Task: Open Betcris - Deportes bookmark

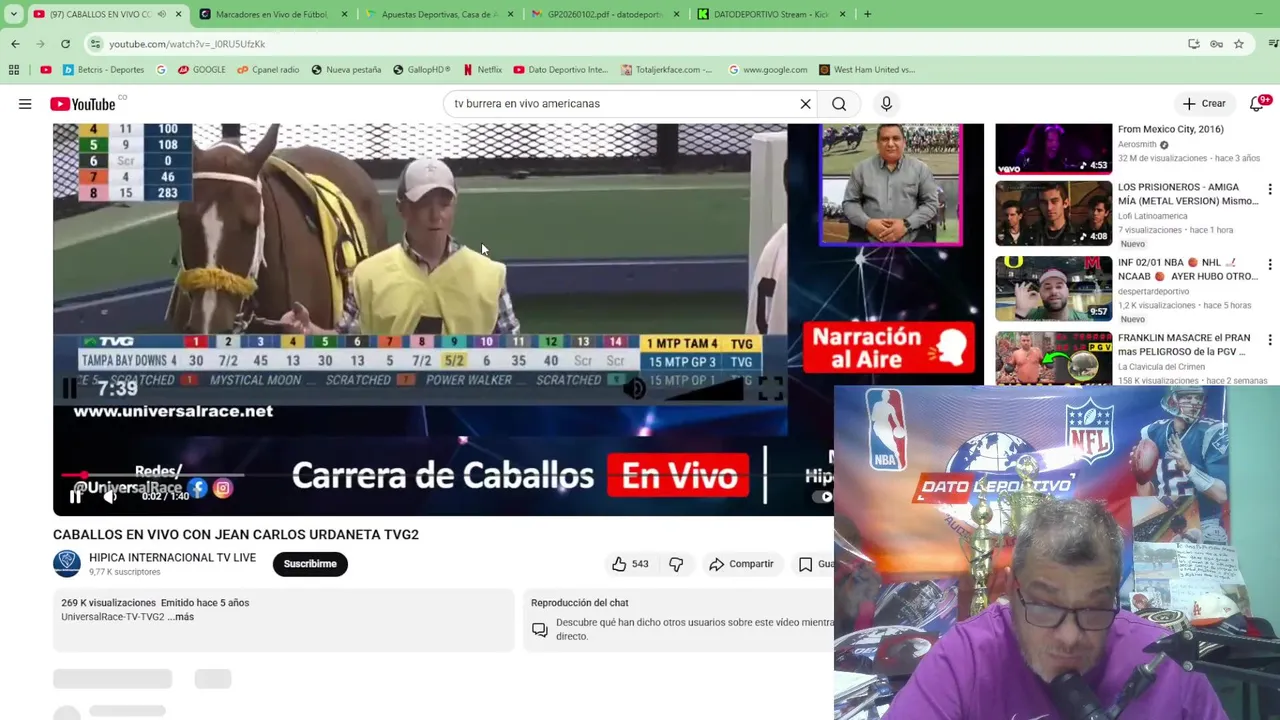Action: click(x=104, y=70)
